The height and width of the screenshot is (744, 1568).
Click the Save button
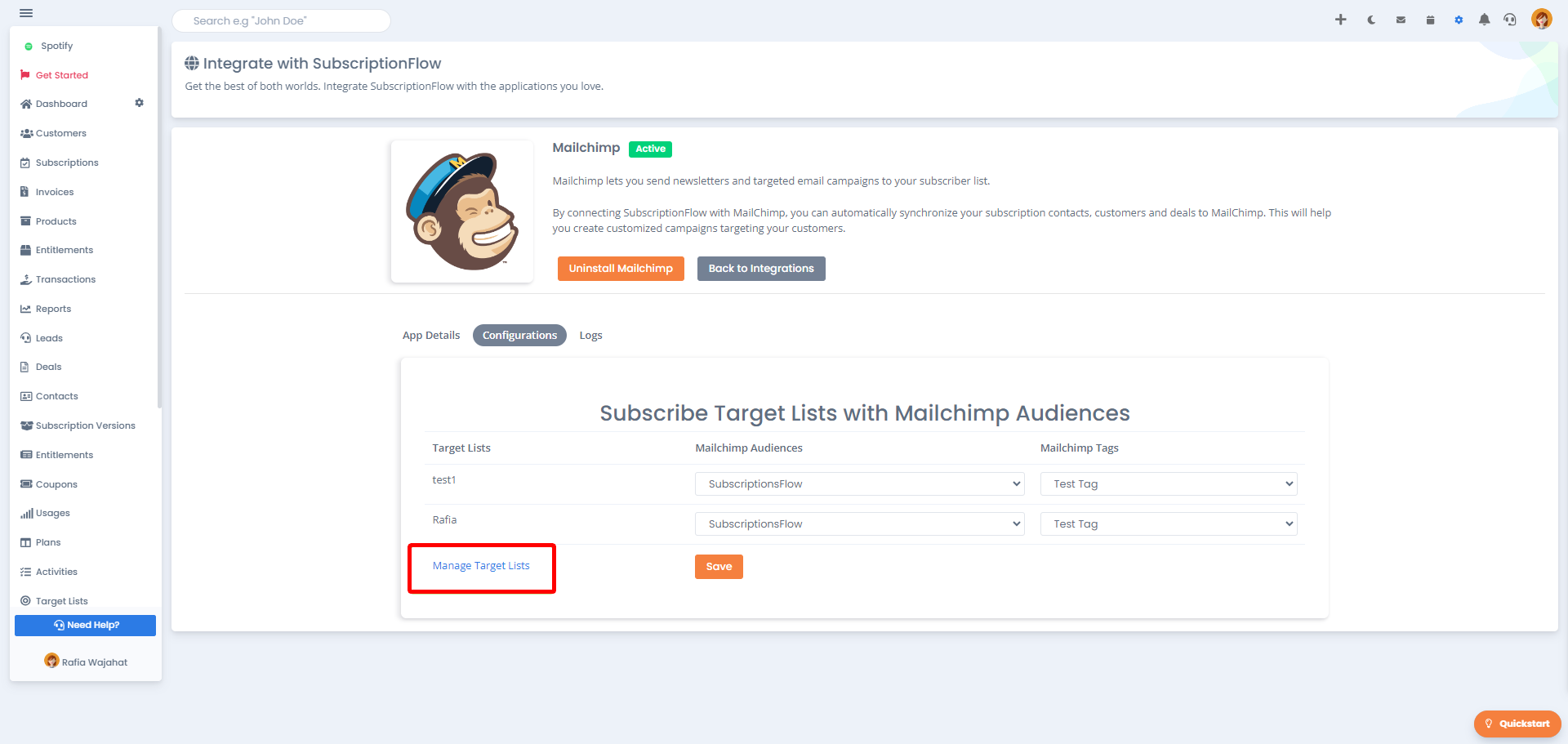click(x=719, y=567)
